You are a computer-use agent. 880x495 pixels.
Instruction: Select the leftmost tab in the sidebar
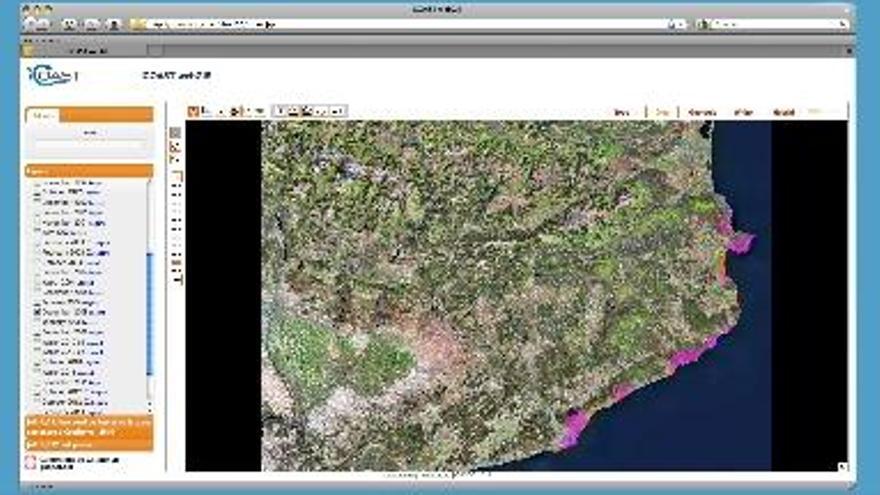pos(43,115)
